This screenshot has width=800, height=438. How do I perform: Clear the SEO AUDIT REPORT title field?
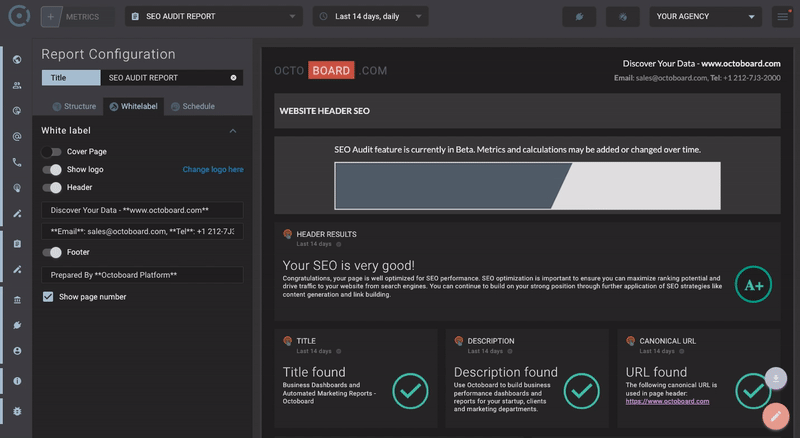click(233, 78)
